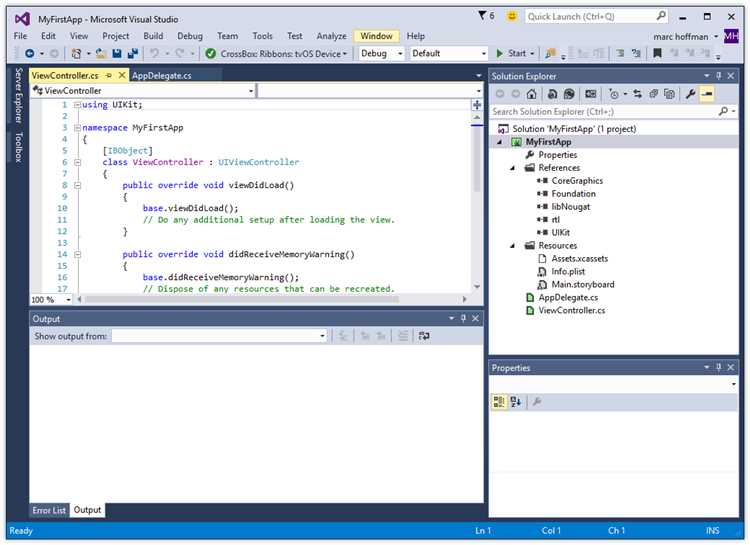This screenshot has width=750, height=545.
Task: Collapse the Resources folder node
Action: [513, 245]
